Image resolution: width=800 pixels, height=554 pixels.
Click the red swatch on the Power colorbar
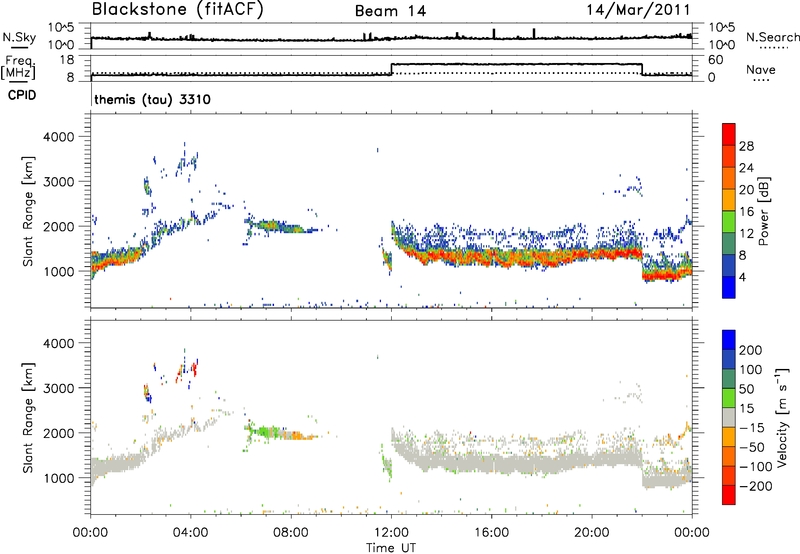coord(729,134)
